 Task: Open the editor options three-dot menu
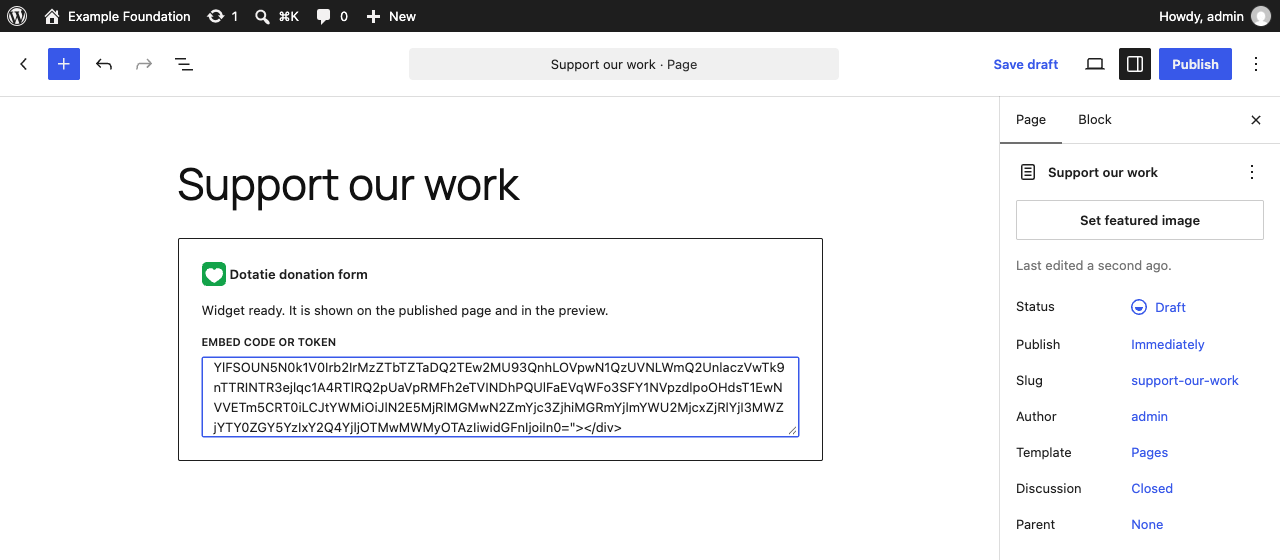click(x=1256, y=64)
